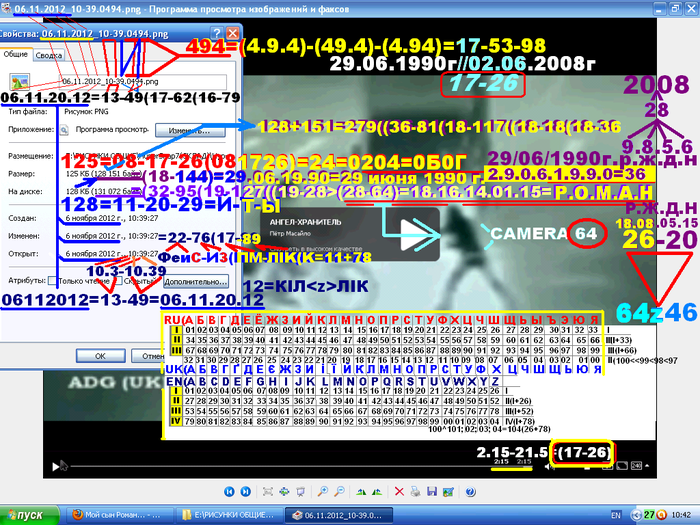The width and height of the screenshot is (700, 525).
Task: Click the Изменить... button
Action: [x=190, y=131]
